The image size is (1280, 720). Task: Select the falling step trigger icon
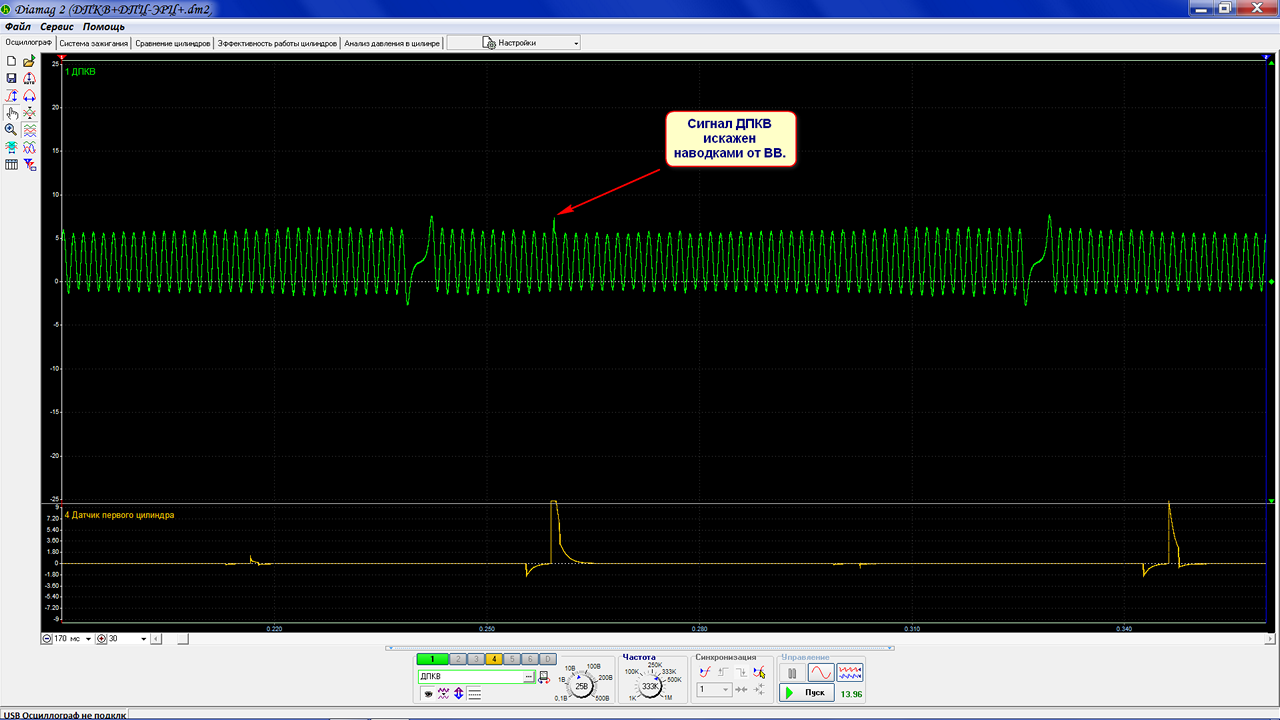coord(742,672)
